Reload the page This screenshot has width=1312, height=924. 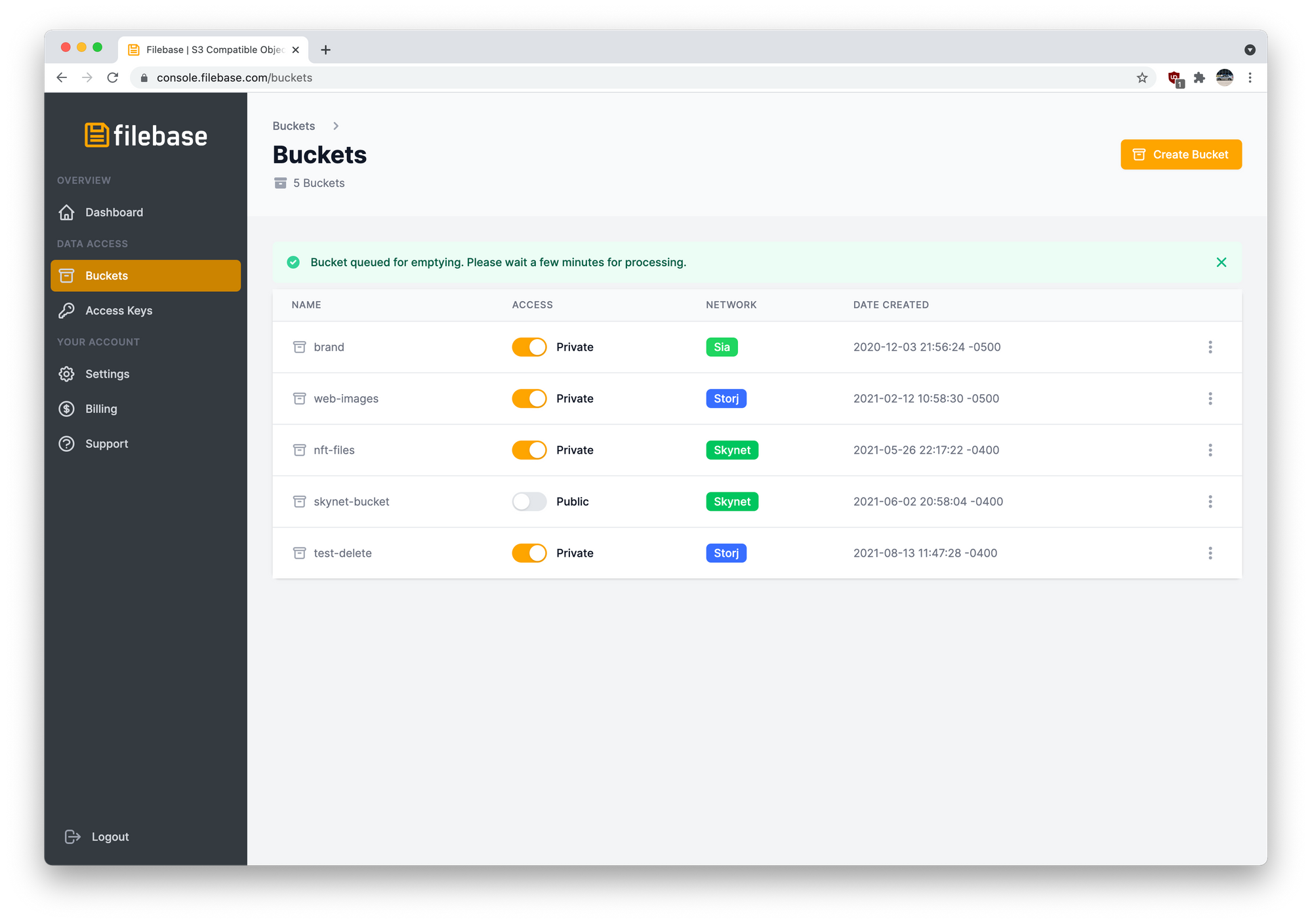click(113, 77)
